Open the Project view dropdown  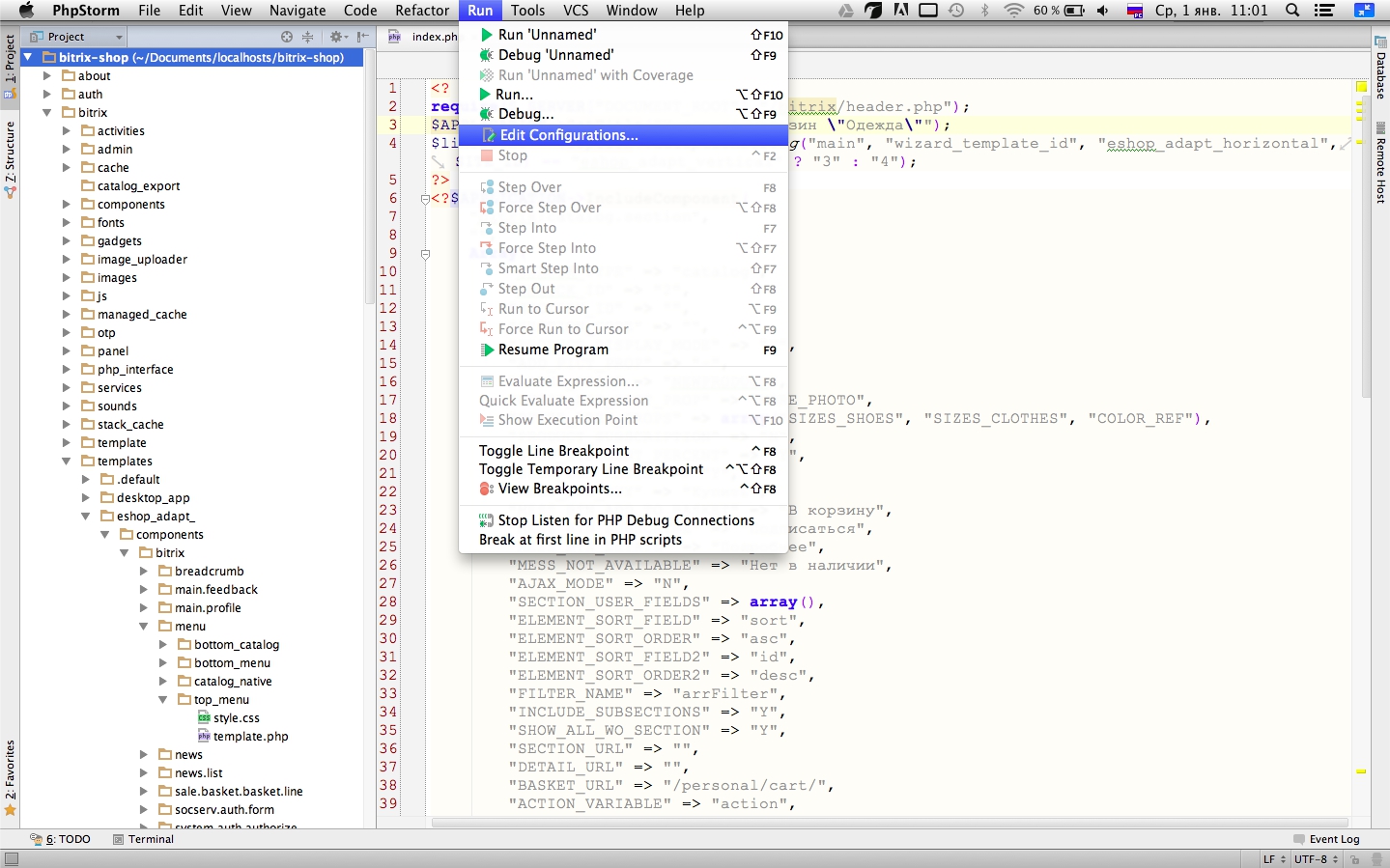click(x=77, y=37)
